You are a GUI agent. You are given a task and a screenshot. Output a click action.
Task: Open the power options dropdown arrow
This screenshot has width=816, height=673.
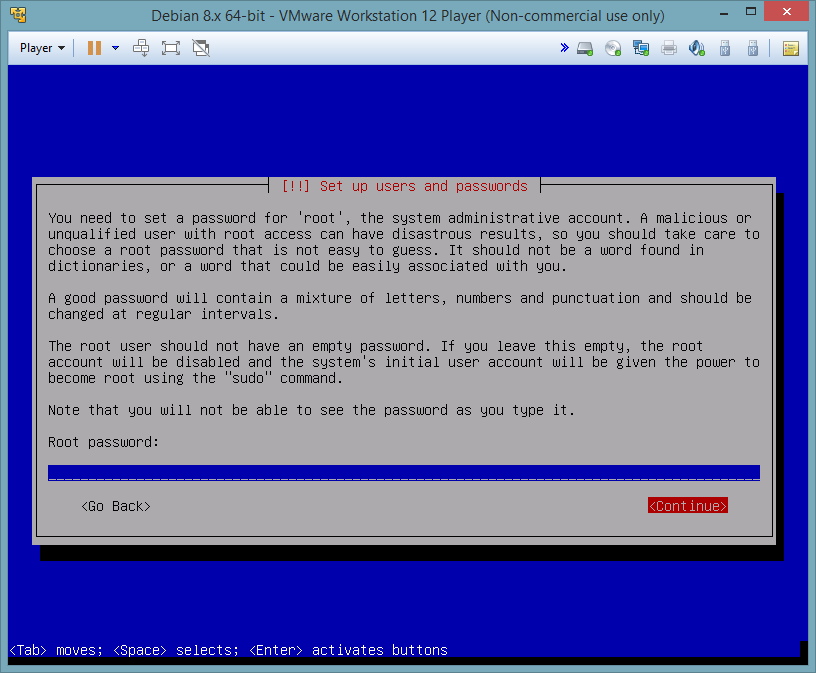[116, 48]
